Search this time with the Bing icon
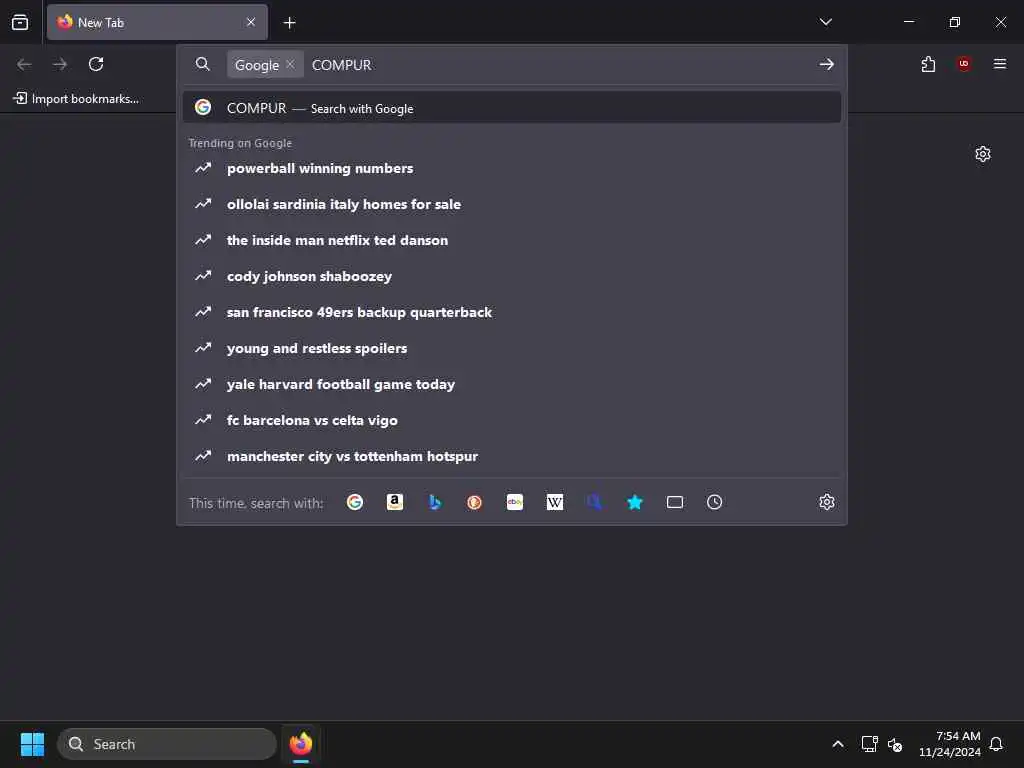The image size is (1024, 768). point(435,502)
